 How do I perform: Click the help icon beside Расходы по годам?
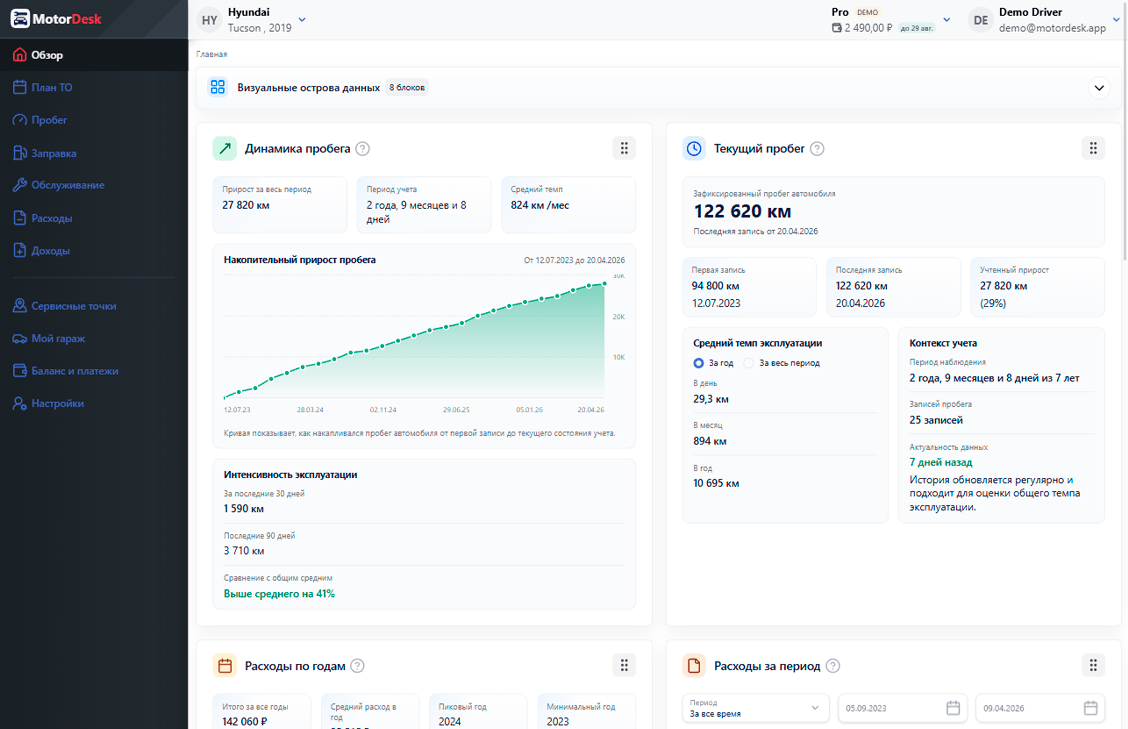[358, 666]
